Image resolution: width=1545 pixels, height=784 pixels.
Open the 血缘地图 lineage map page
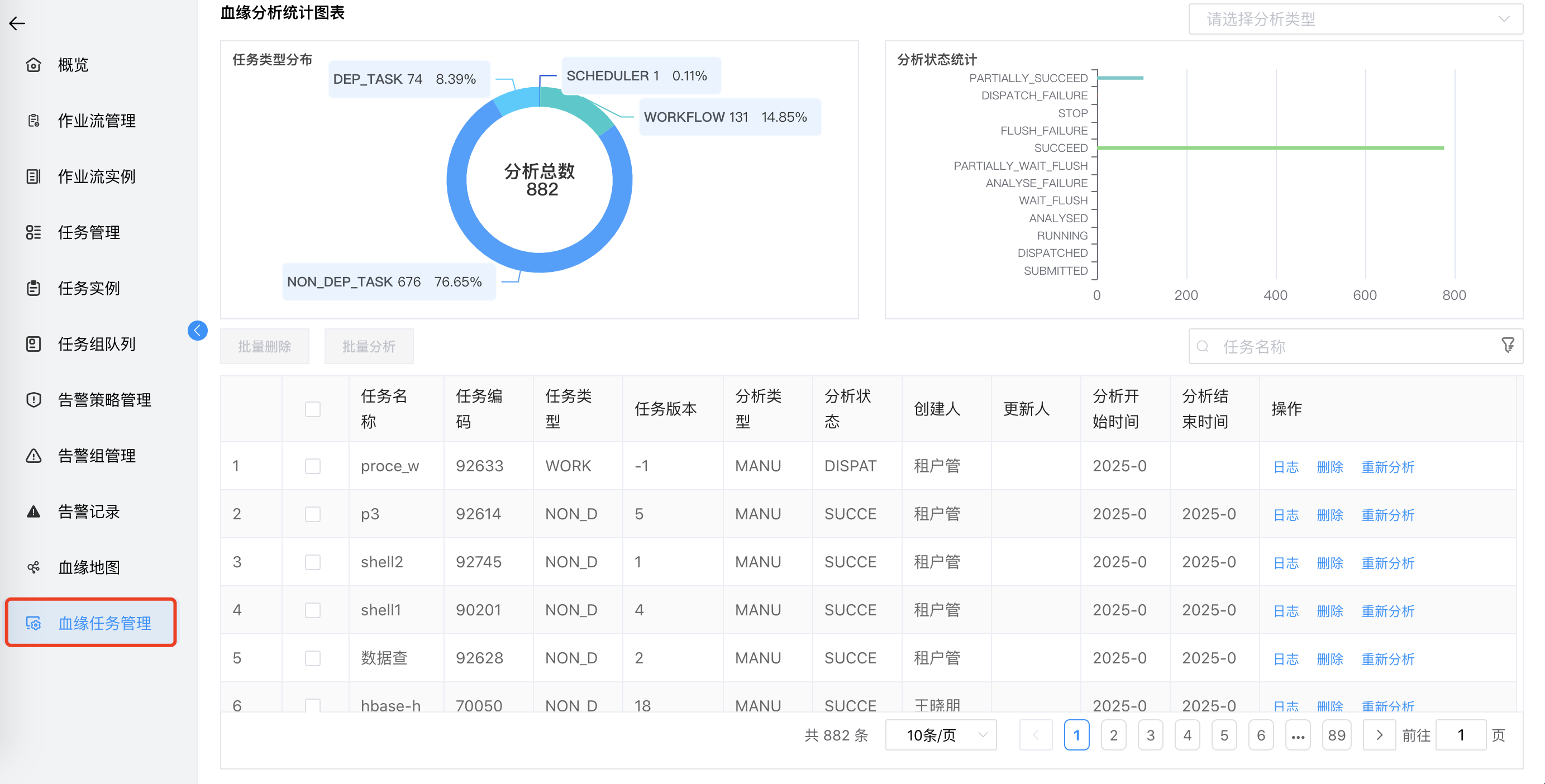tap(88, 567)
